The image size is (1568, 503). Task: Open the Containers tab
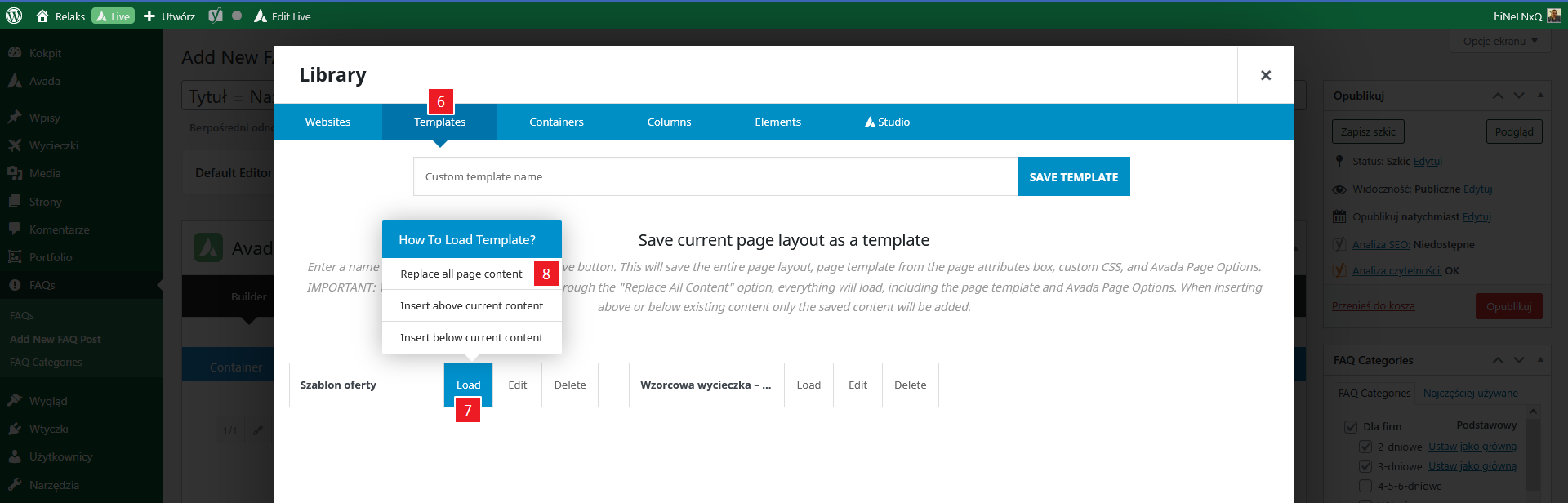(x=556, y=122)
